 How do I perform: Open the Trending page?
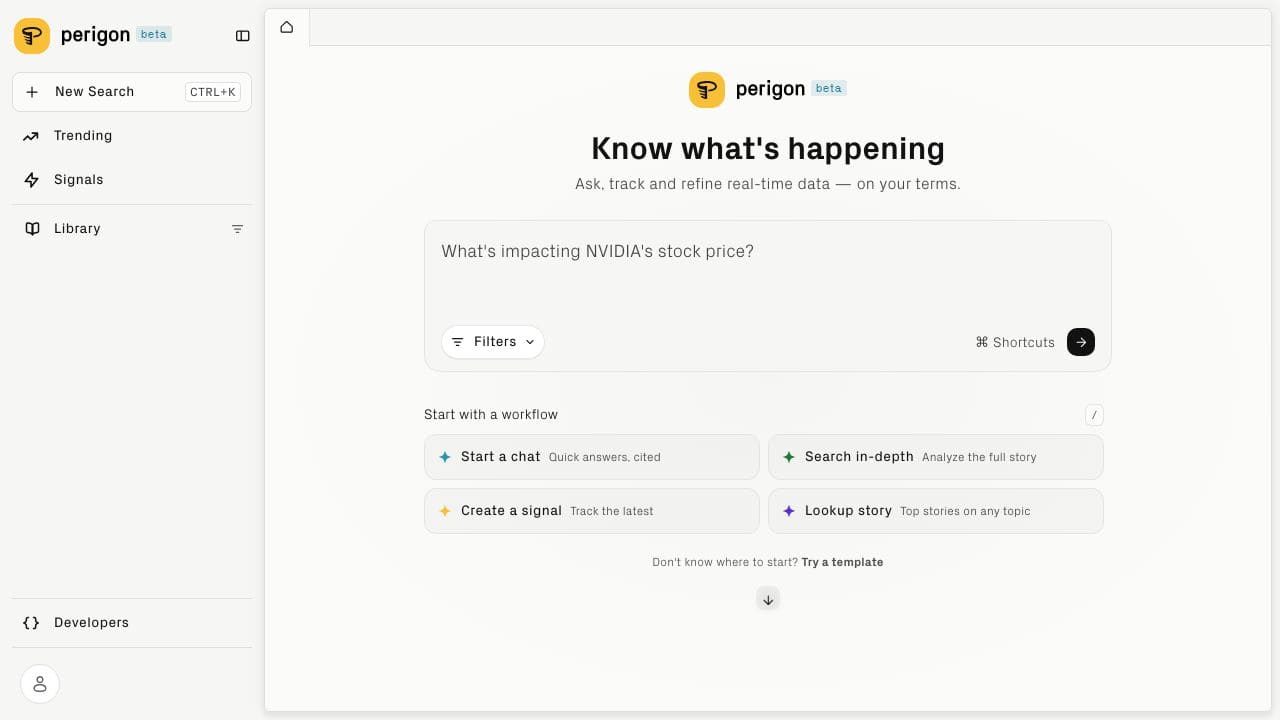(x=132, y=136)
